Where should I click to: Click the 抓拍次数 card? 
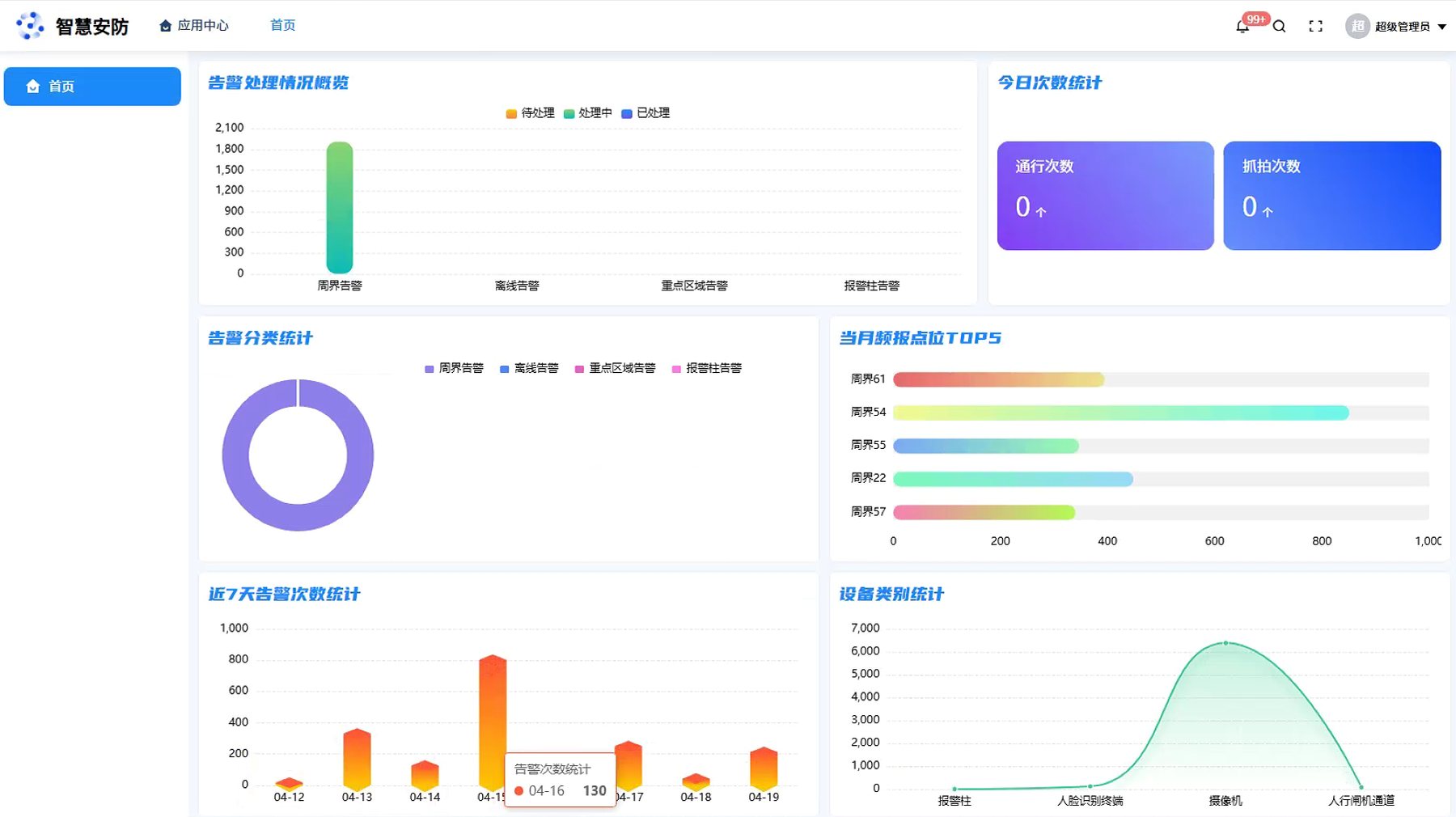click(x=1332, y=196)
